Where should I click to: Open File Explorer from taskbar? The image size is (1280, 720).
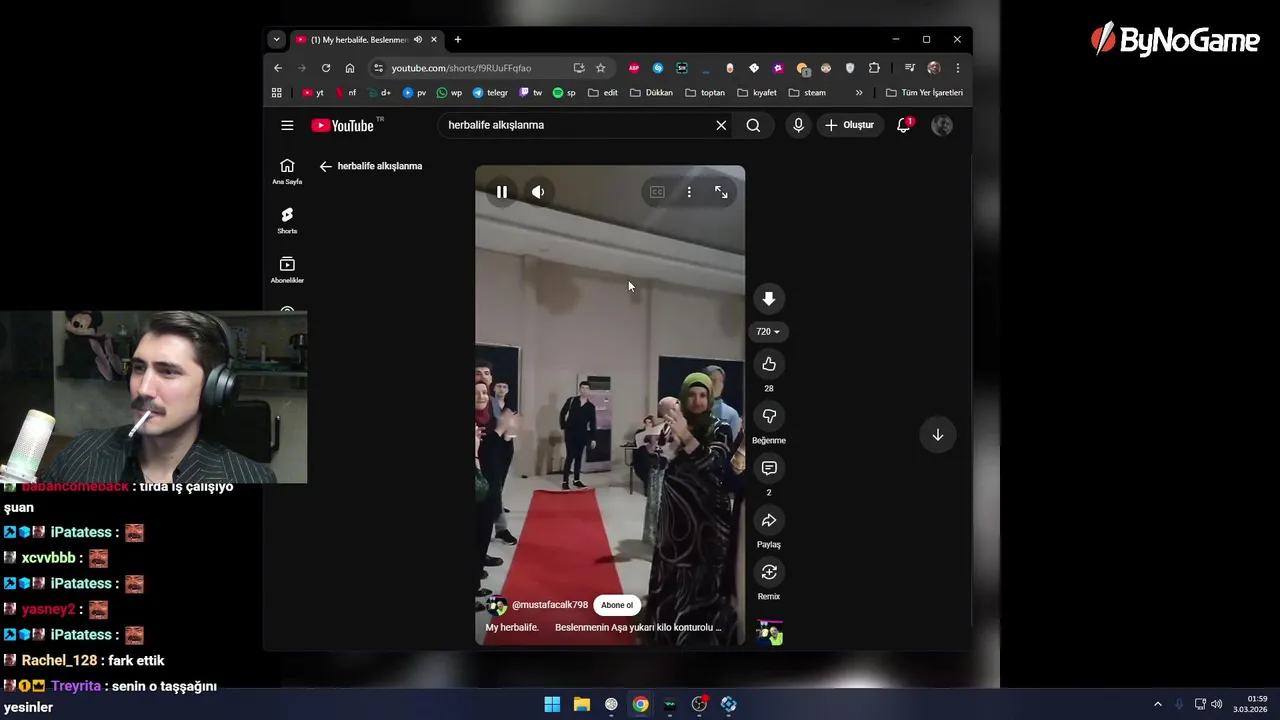pyautogui.click(x=581, y=704)
